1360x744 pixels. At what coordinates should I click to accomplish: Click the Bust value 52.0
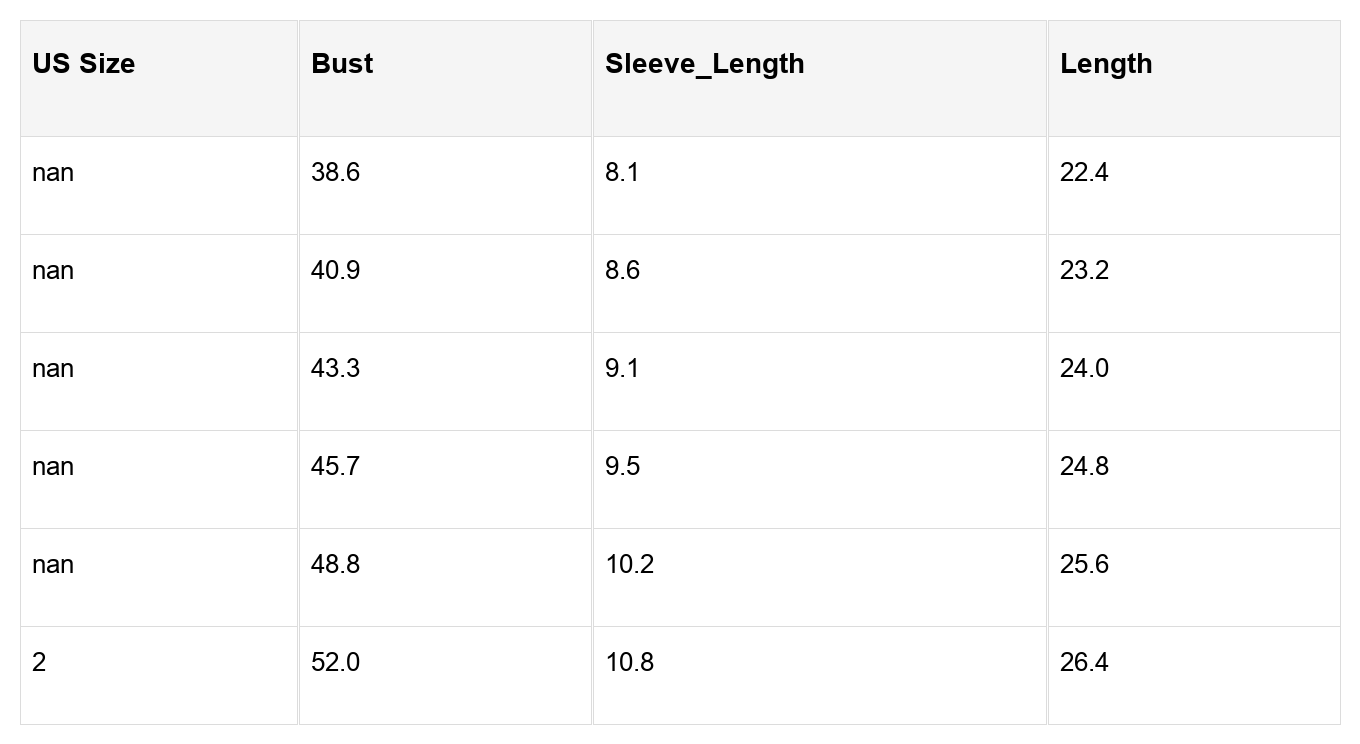point(445,676)
